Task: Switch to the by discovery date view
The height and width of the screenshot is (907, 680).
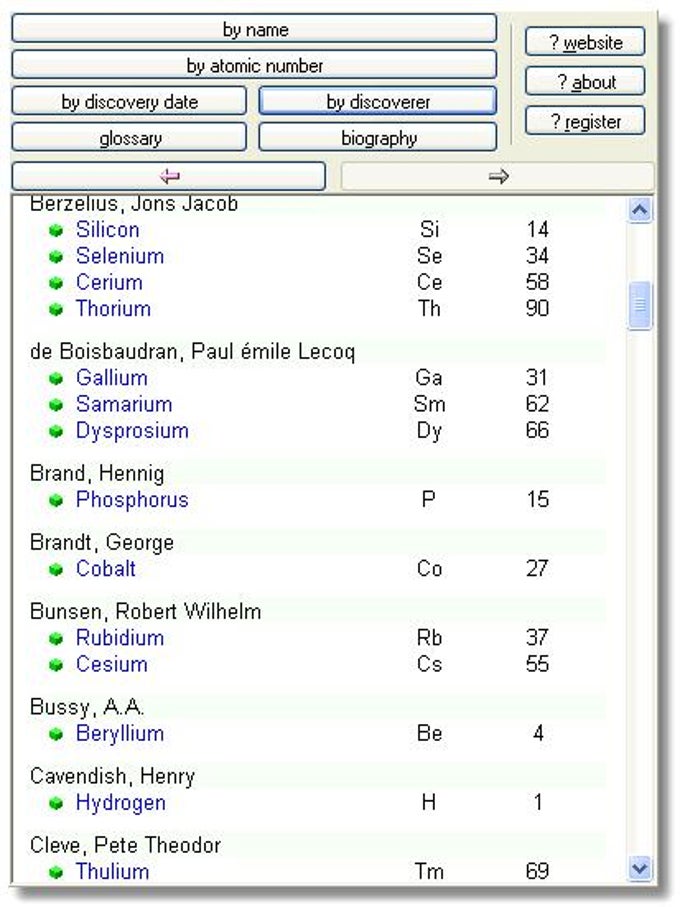Action: [x=128, y=100]
